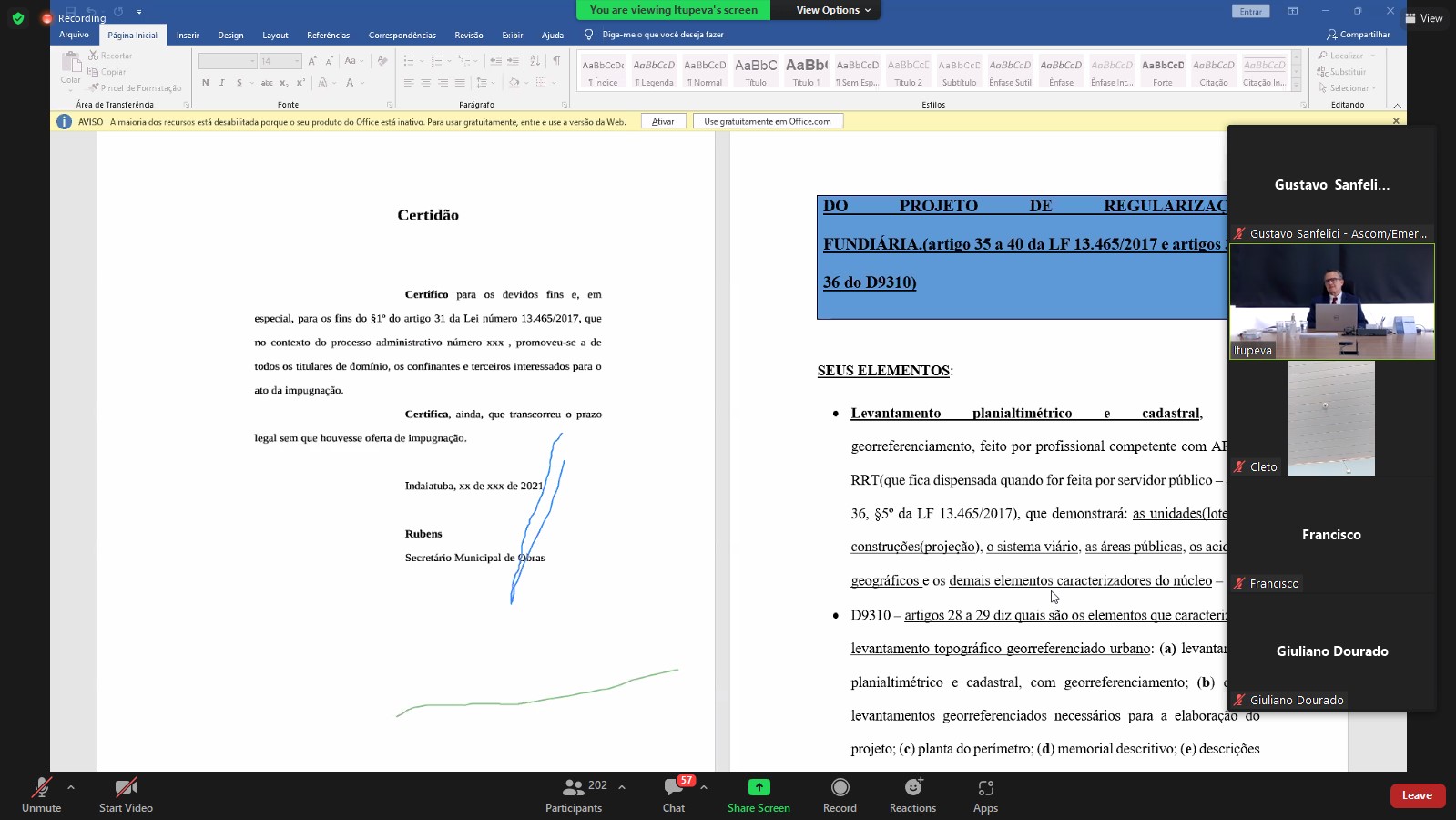Click the Ativar button in warning bar
Screen dimensions: 1456x820
[663, 121]
